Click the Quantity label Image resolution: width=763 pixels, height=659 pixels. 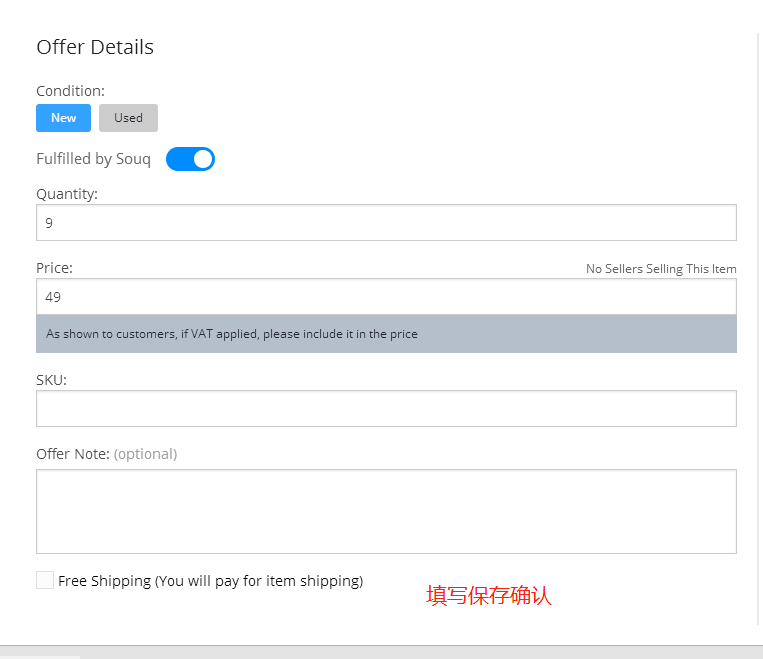click(67, 194)
